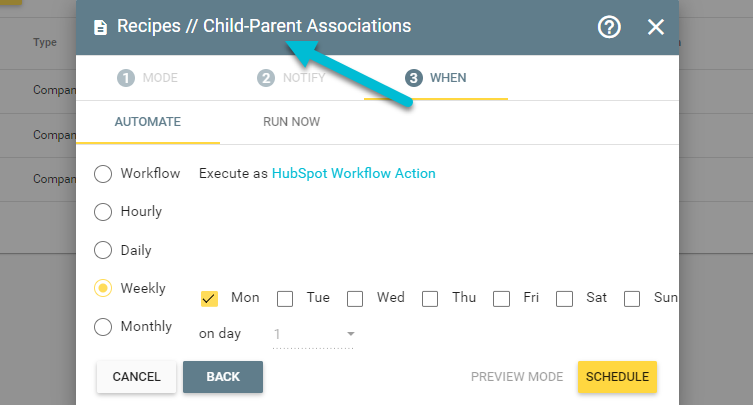This screenshot has width=753, height=405.
Task: Select the AUTOMATE tab
Action: click(147, 122)
